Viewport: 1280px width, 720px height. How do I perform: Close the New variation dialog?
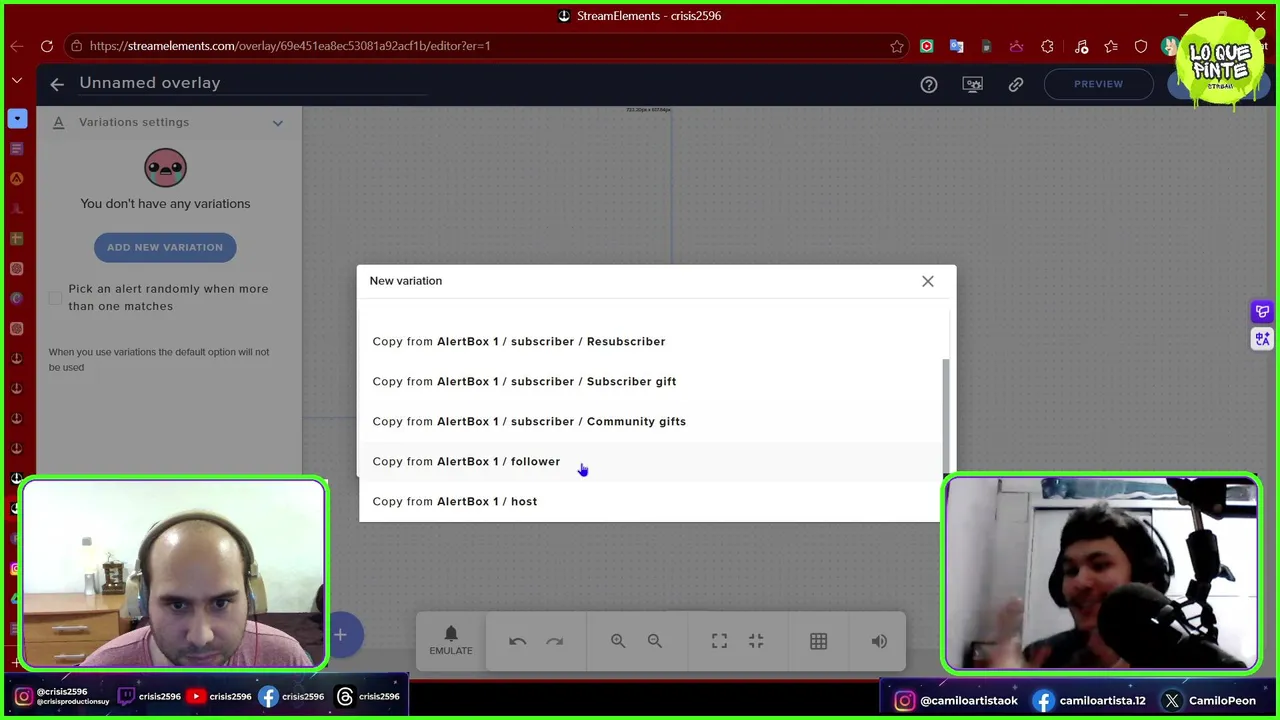click(x=928, y=281)
